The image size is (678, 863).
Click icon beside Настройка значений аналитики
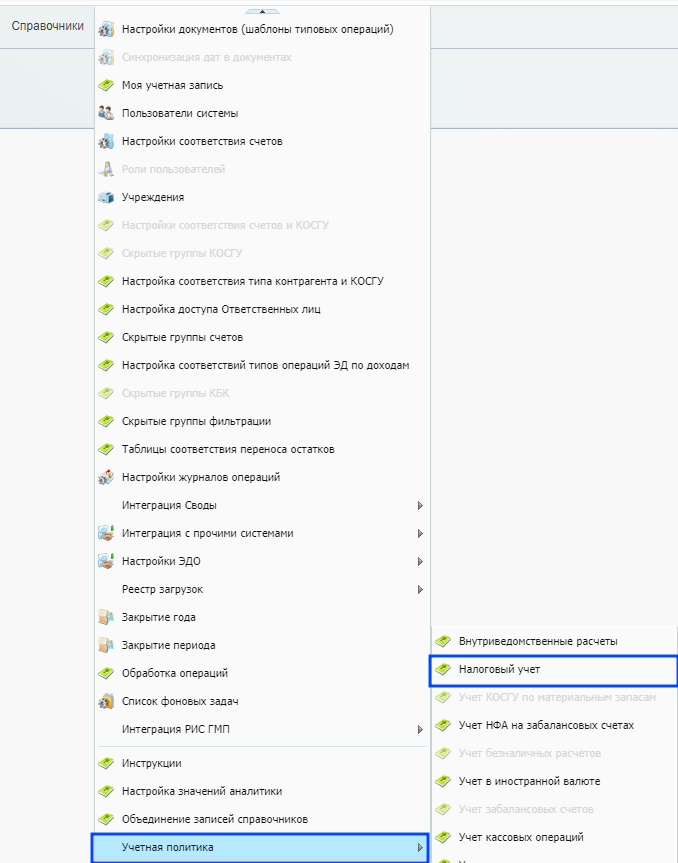(x=106, y=791)
